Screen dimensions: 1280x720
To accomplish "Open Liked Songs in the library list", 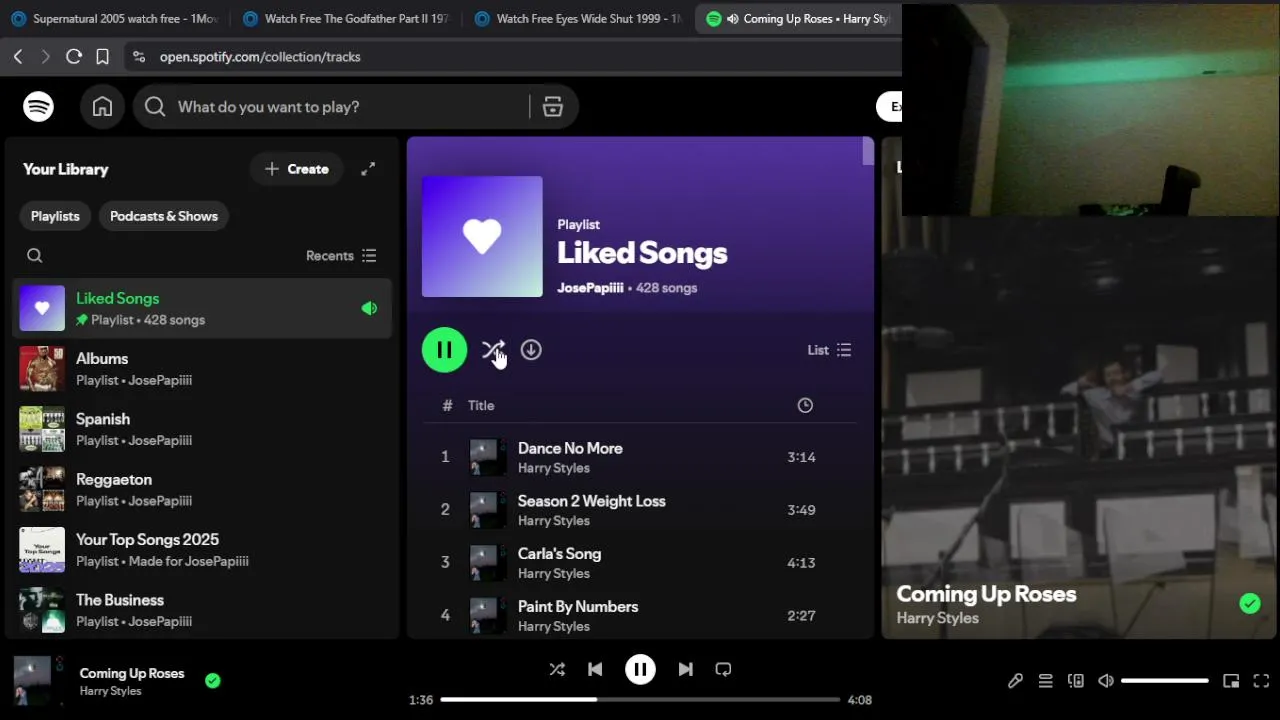I will click(203, 308).
